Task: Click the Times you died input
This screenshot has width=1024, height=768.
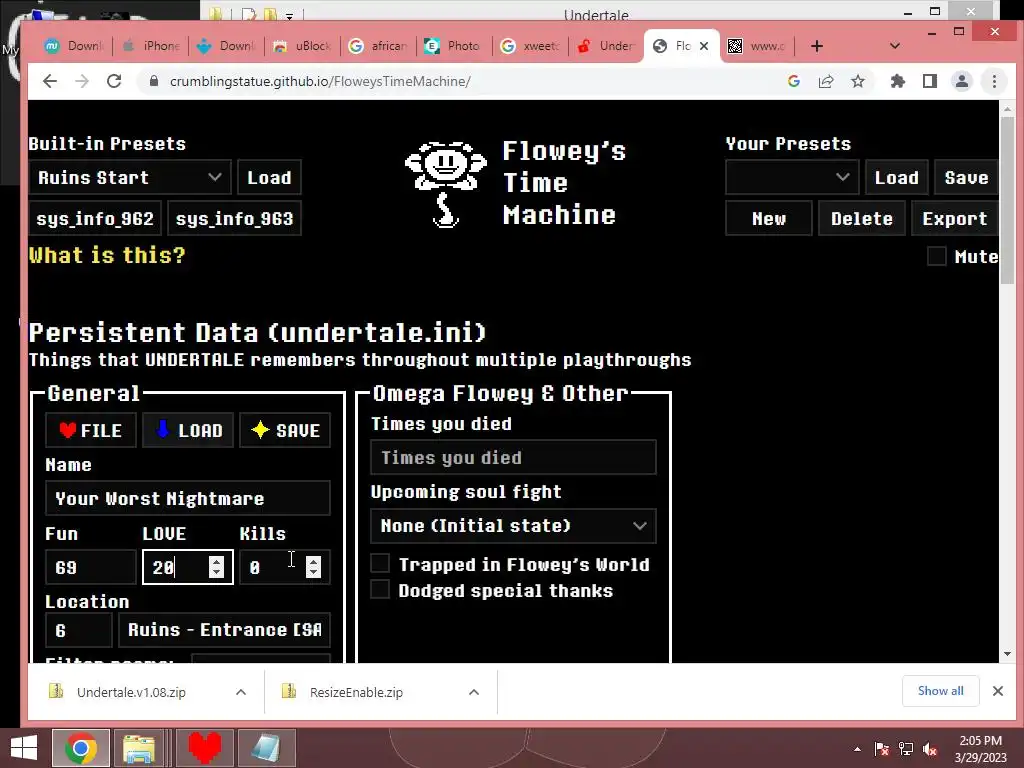Action: click(513, 457)
